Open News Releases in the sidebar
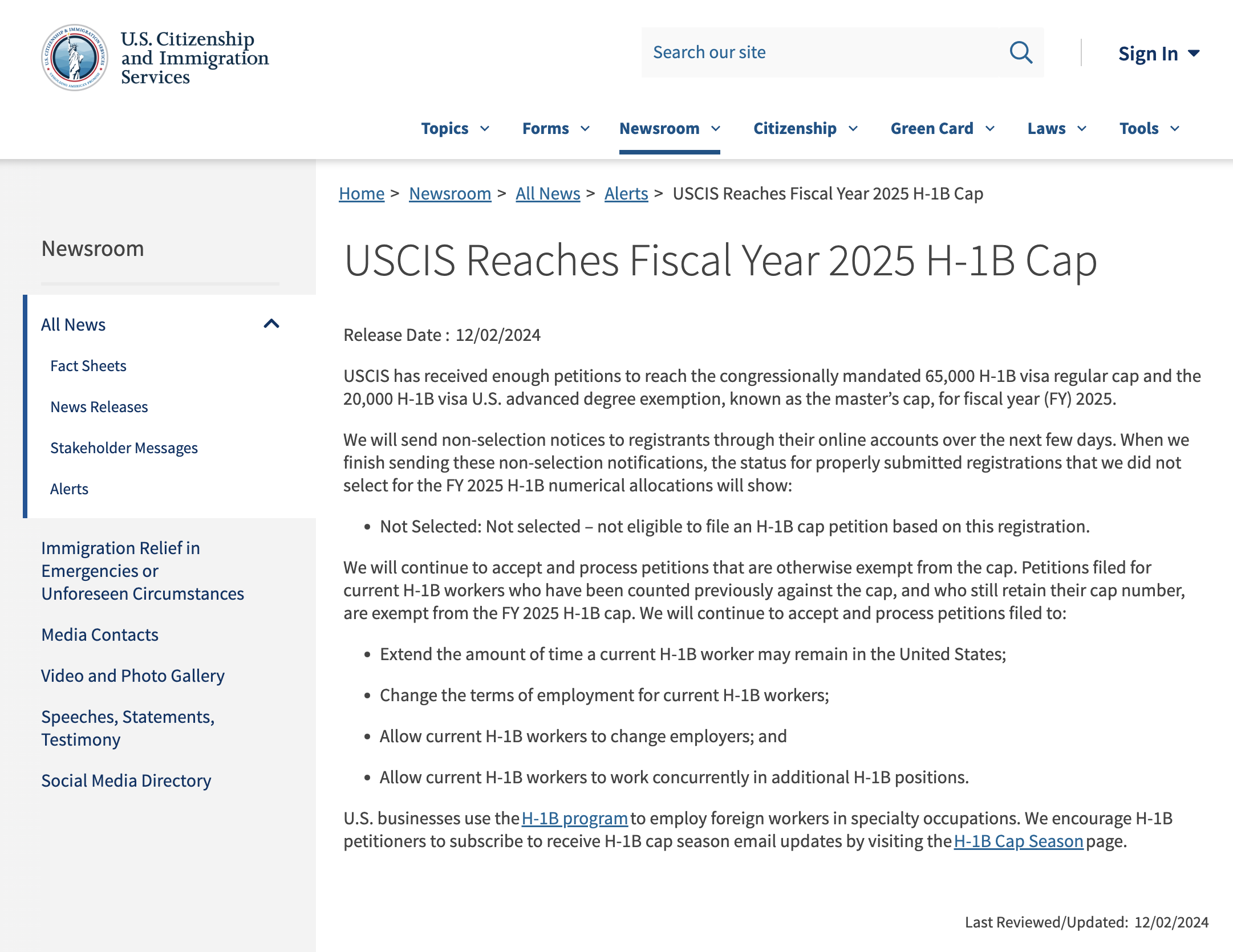The height and width of the screenshot is (952, 1233). point(99,407)
